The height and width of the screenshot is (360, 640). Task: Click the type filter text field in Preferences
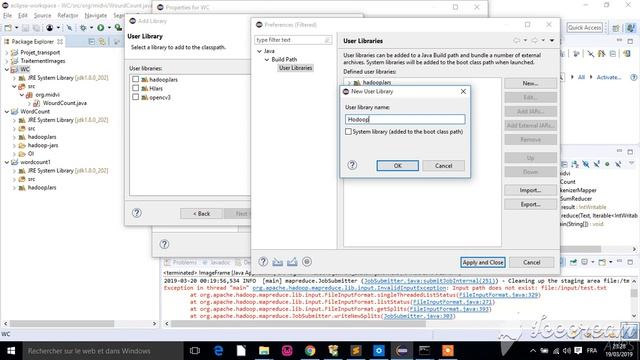(293, 40)
